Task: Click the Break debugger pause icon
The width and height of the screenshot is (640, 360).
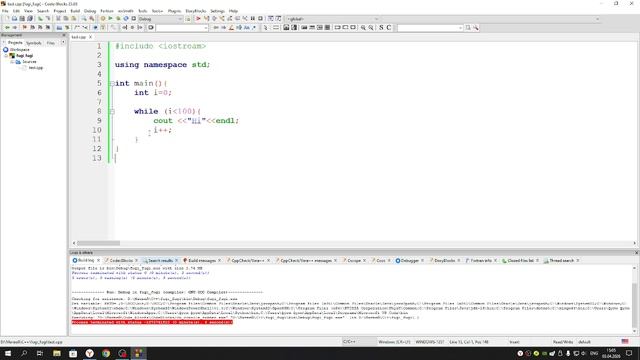Action: click(253, 19)
